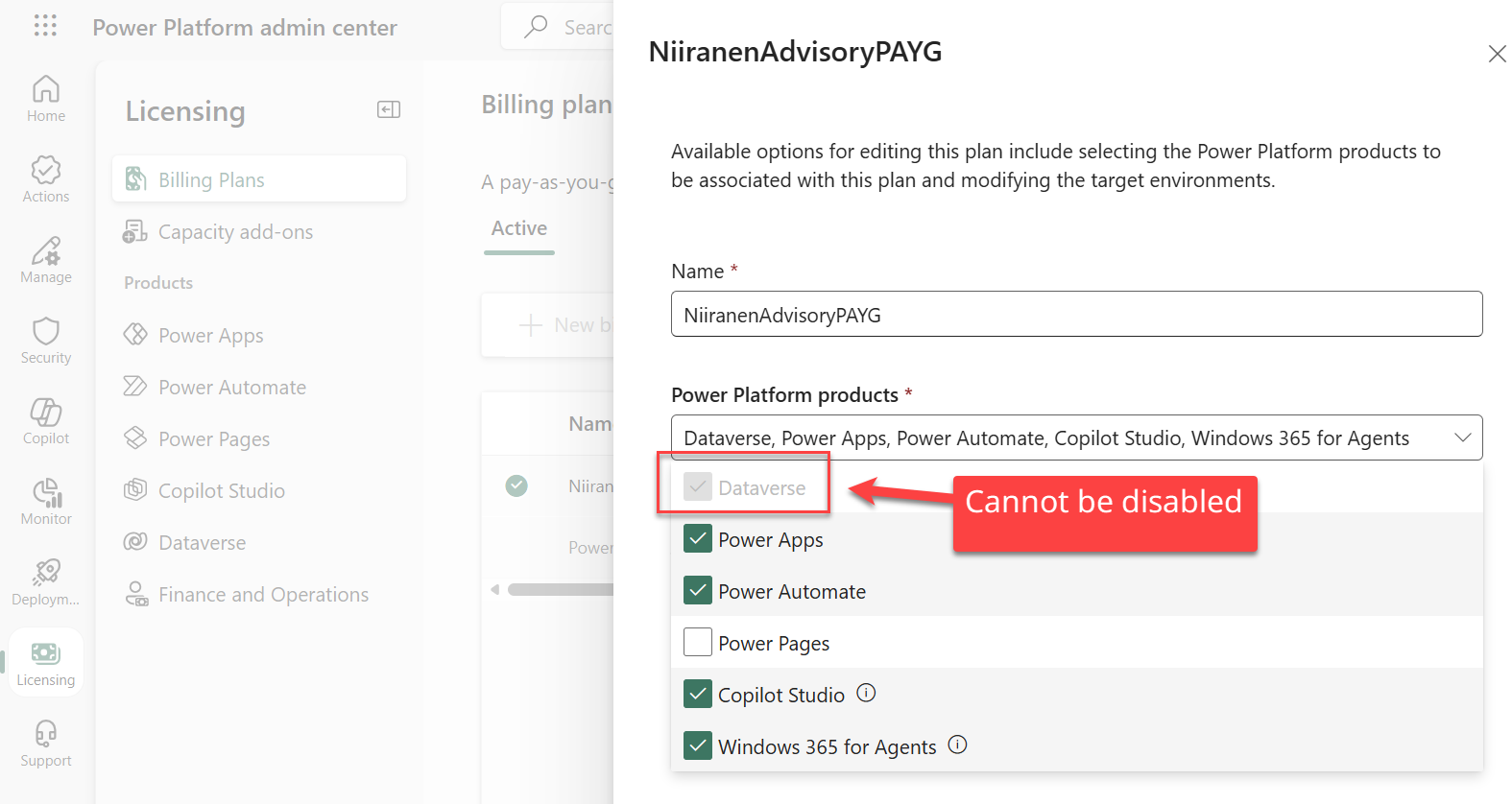Click the Dataverse product icon in sidebar
The height and width of the screenshot is (804, 1512).
pos(135,542)
